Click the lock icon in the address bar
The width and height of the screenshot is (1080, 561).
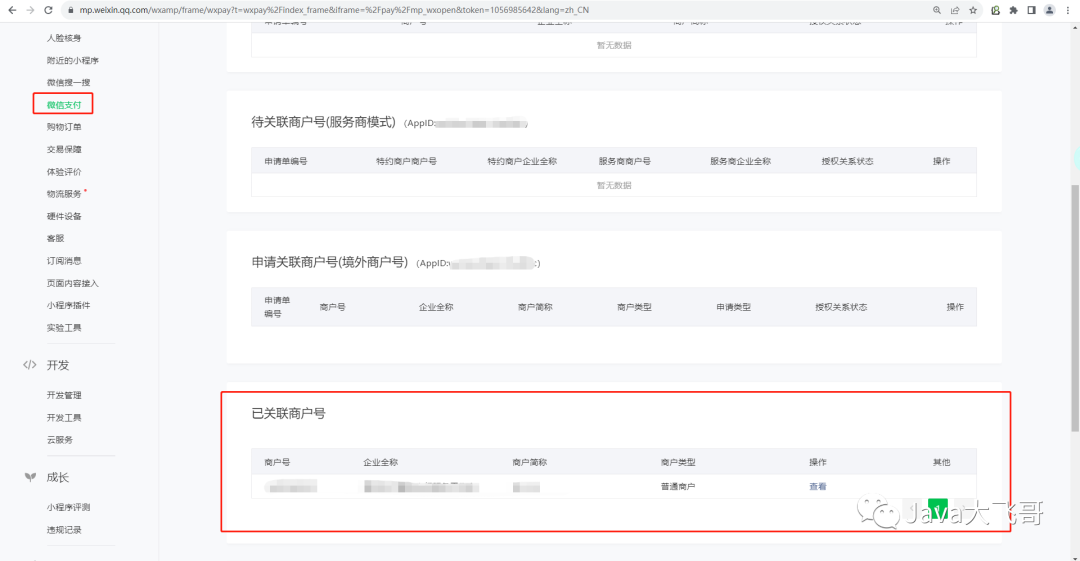point(70,10)
